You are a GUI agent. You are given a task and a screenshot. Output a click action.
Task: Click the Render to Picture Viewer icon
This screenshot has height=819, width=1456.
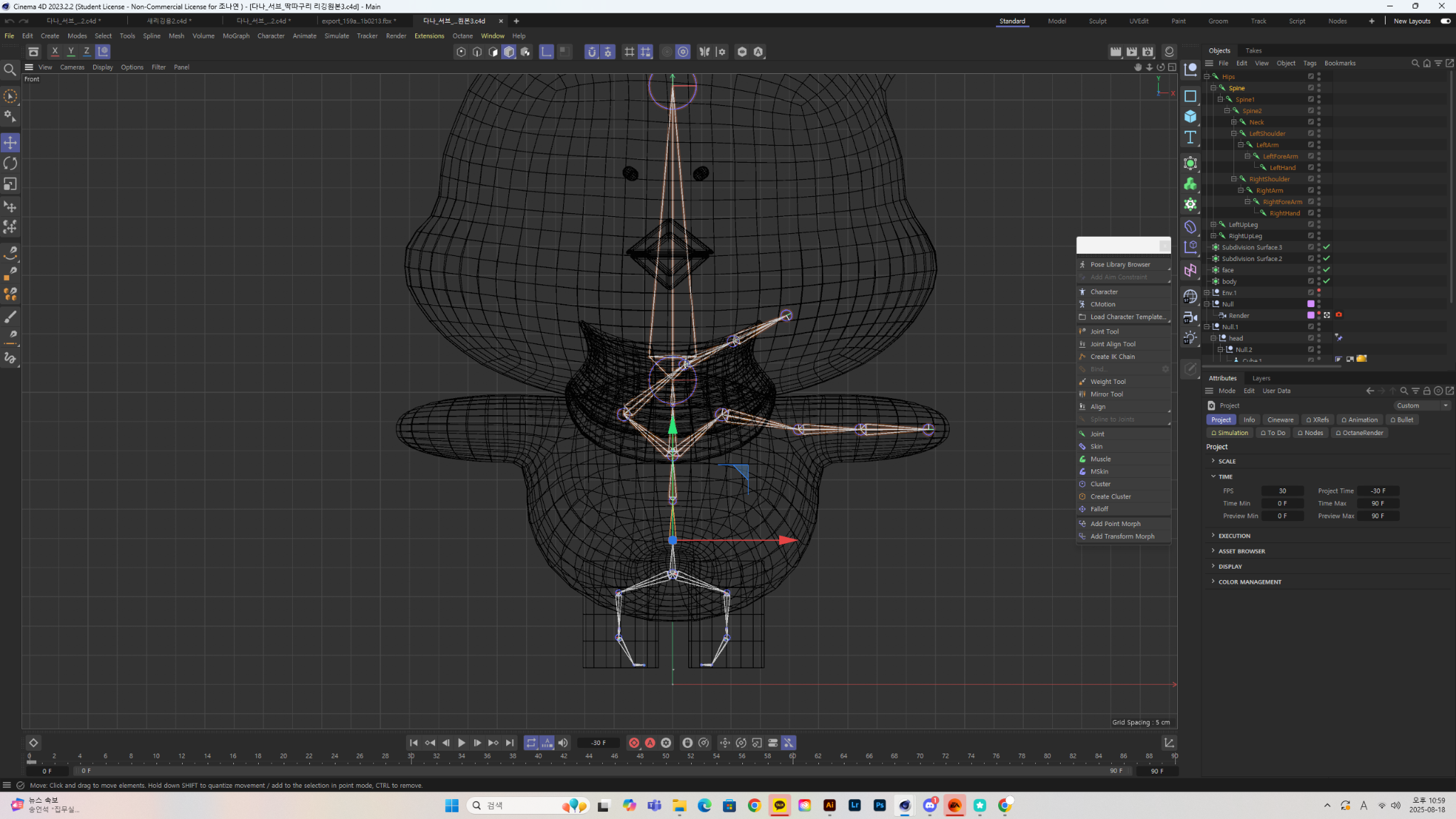pos(1132,52)
